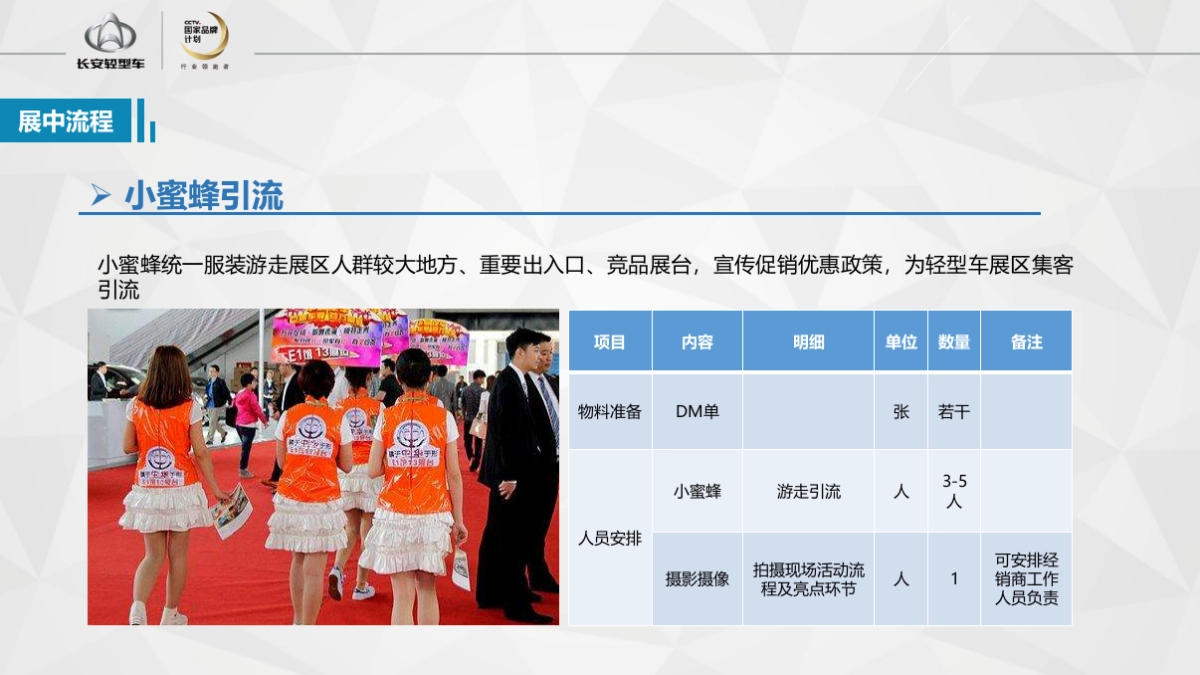Select the 数量 header cell
Viewport: 1200px width, 675px height.
tap(954, 341)
